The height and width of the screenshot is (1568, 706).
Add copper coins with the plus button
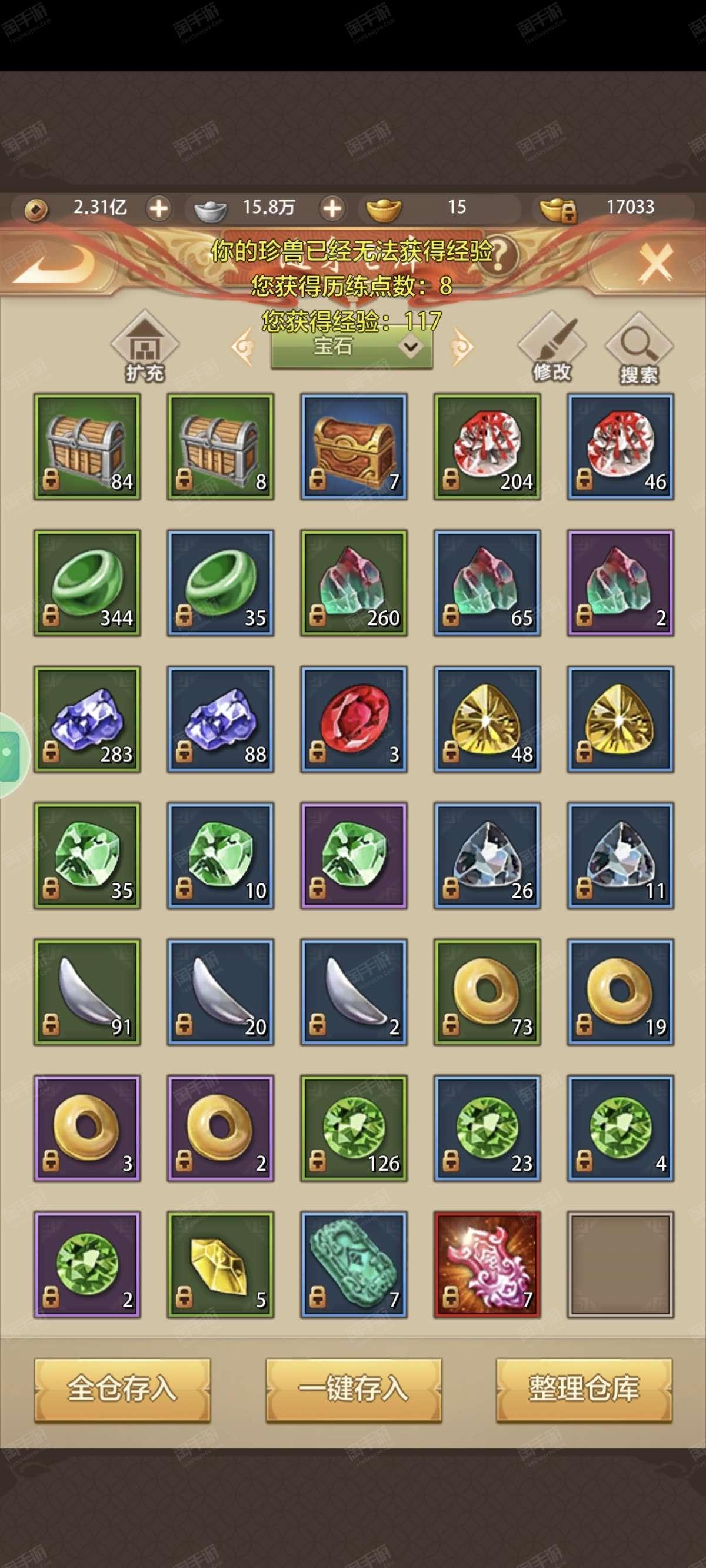[158, 209]
